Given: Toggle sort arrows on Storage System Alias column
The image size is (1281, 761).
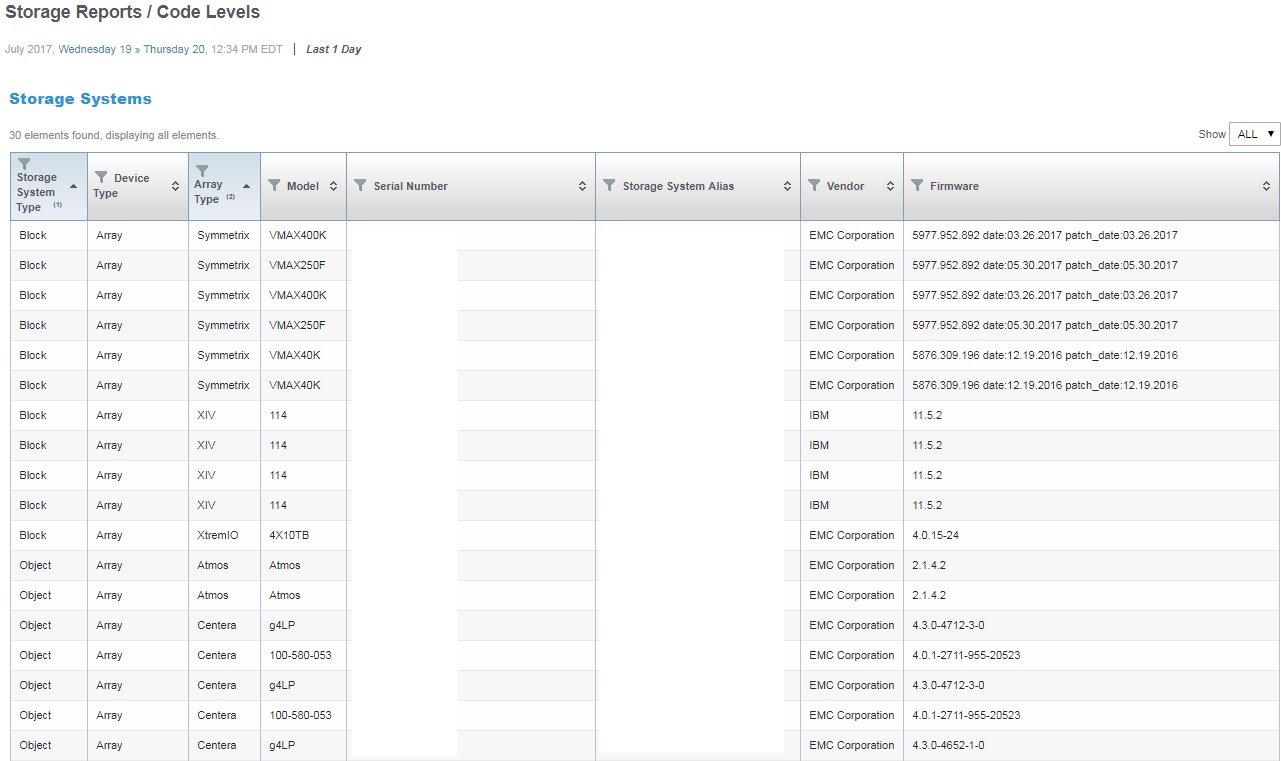Looking at the screenshot, I should coord(788,186).
